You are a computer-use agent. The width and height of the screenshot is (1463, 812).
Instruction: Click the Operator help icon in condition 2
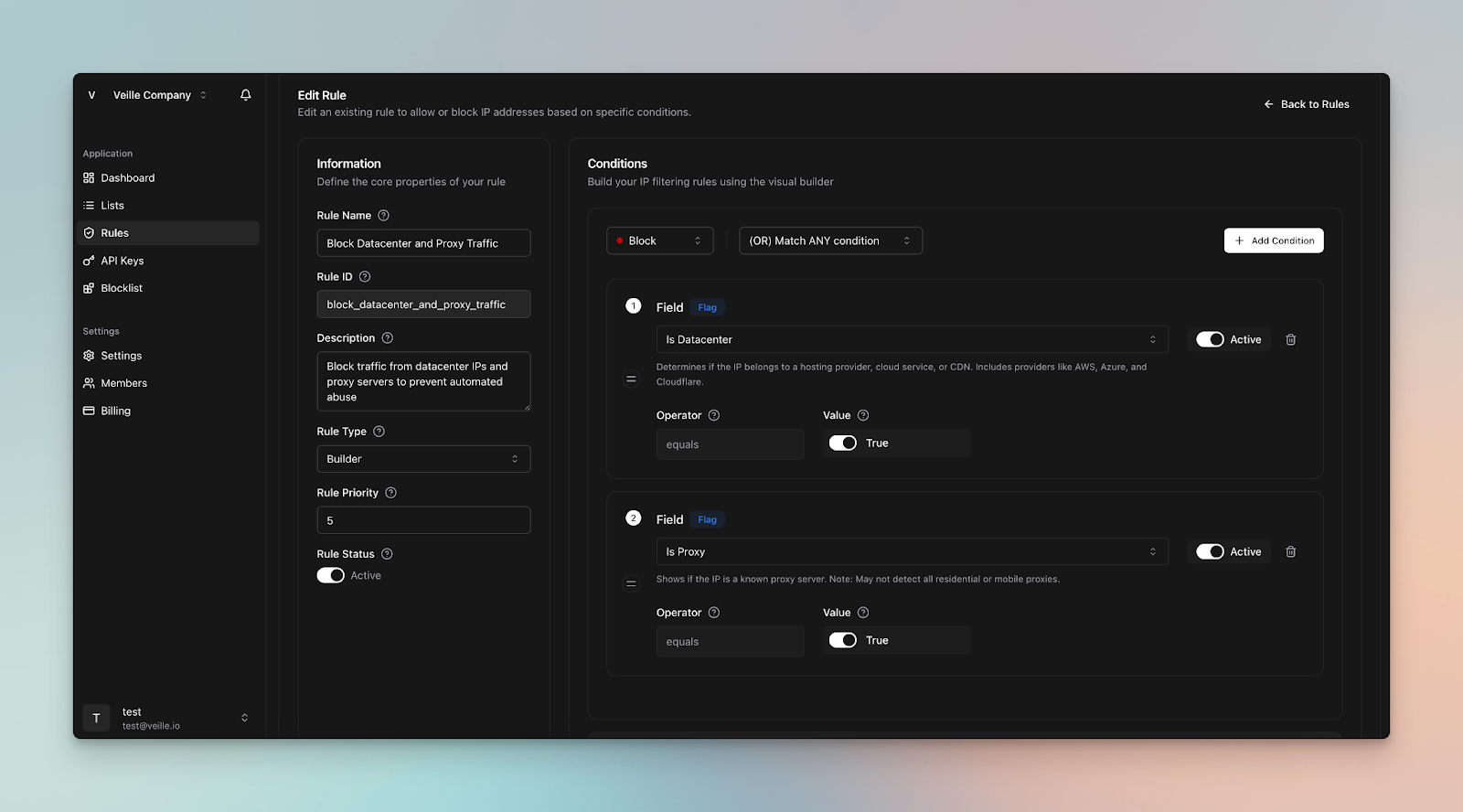coord(714,613)
